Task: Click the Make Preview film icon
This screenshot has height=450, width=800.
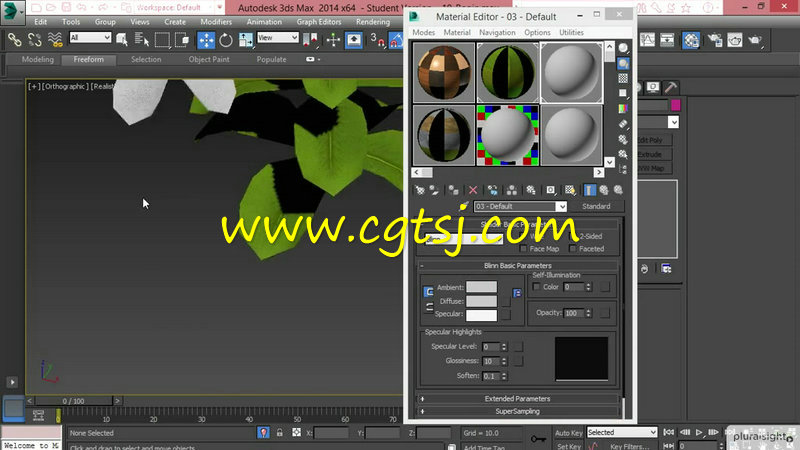Action: tap(623, 123)
